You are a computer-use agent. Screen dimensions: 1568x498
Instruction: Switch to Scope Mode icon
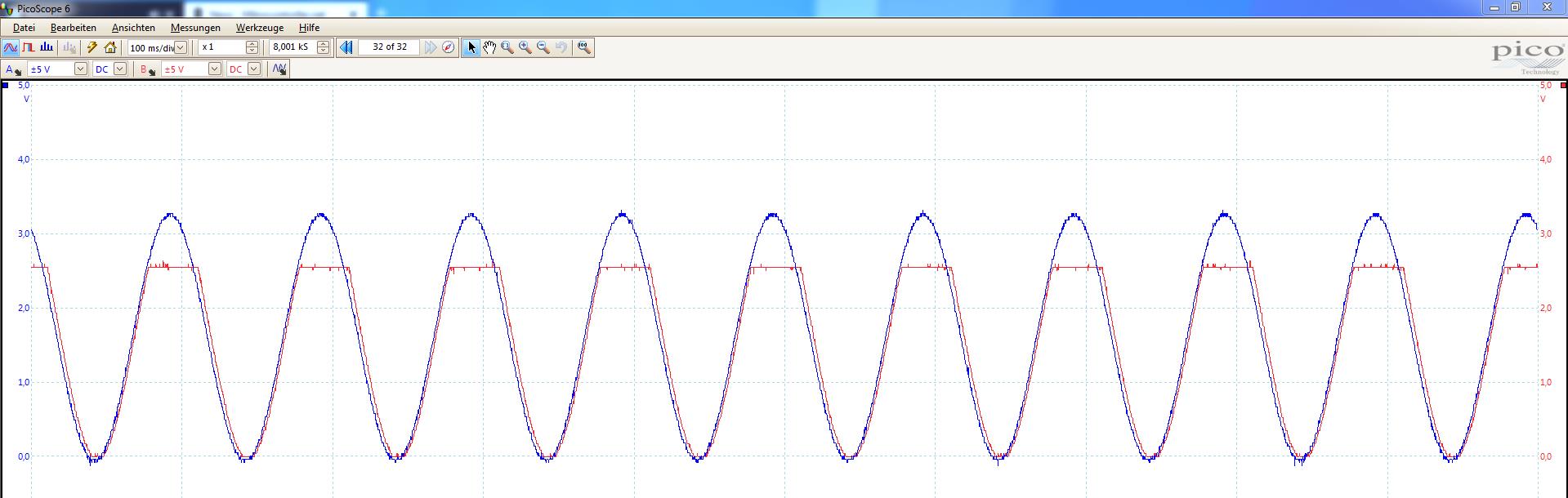pos(11,47)
